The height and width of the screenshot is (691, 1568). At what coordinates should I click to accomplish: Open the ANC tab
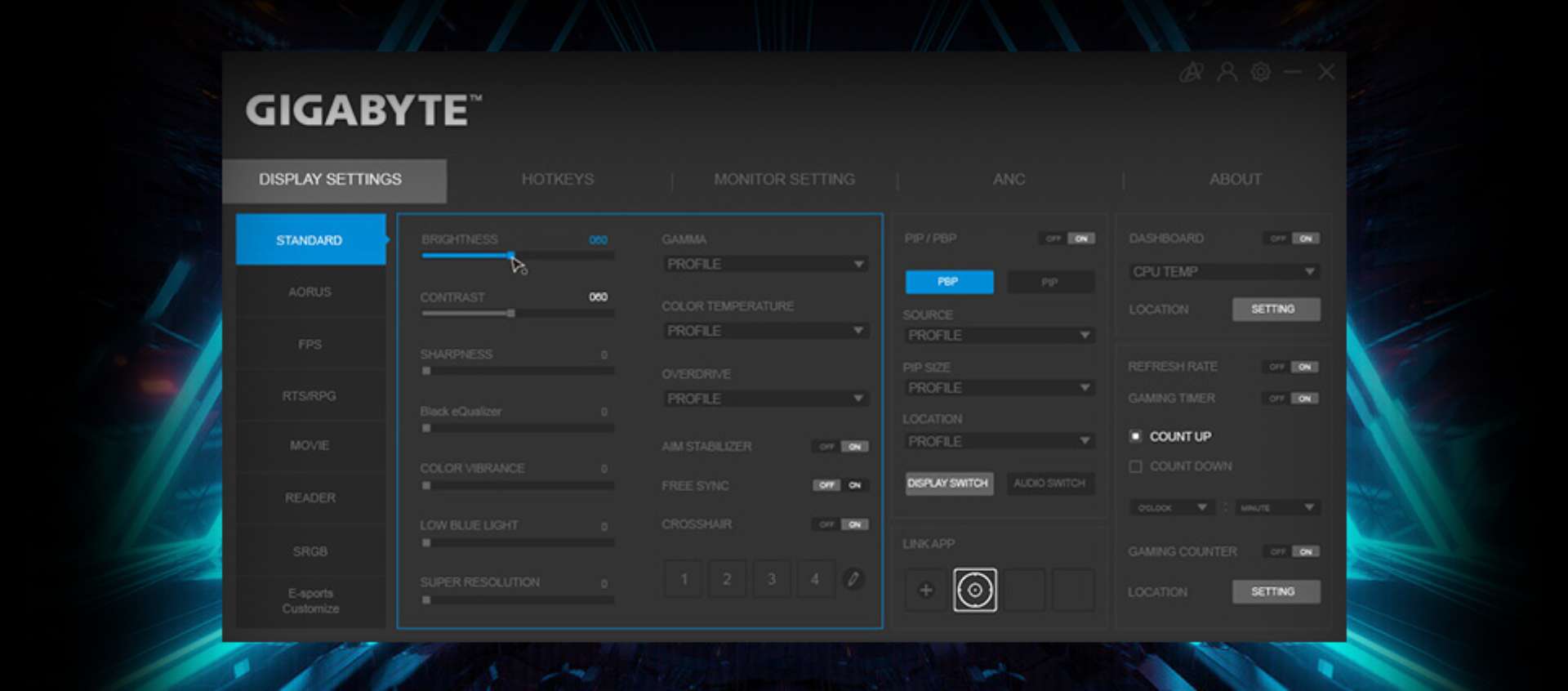pyautogui.click(x=1009, y=179)
